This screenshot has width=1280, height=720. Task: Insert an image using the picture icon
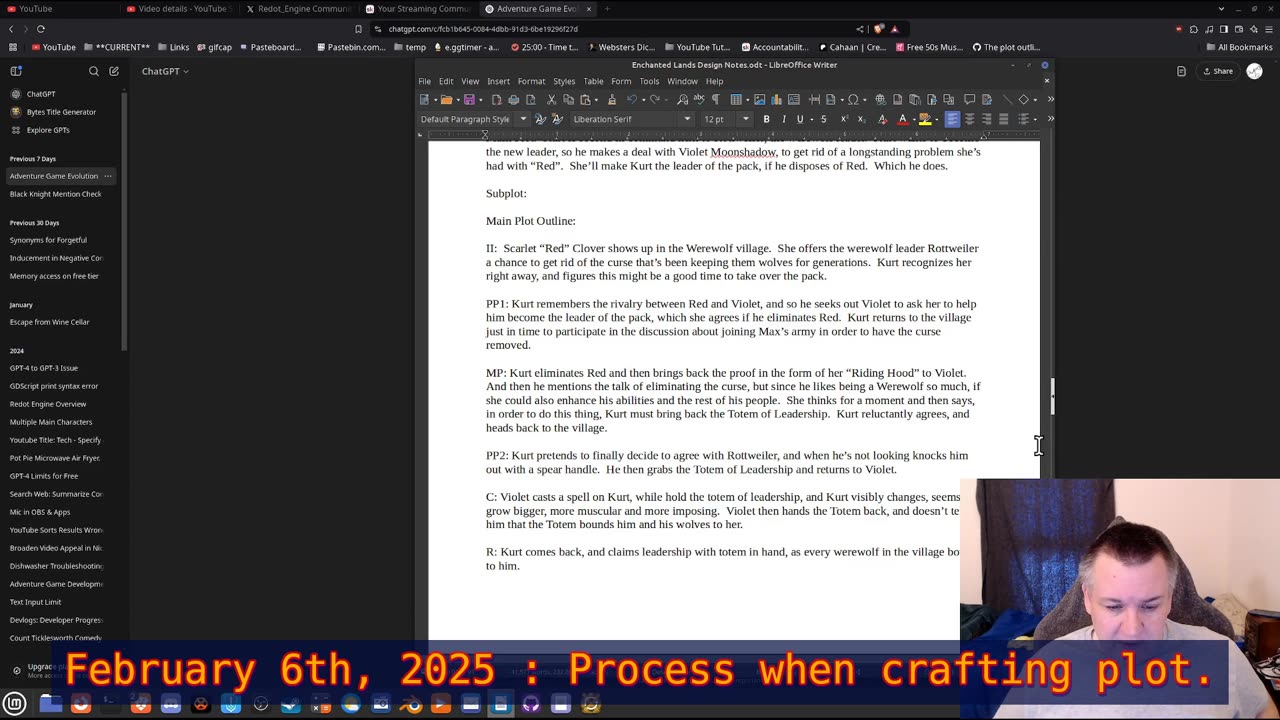tap(759, 99)
